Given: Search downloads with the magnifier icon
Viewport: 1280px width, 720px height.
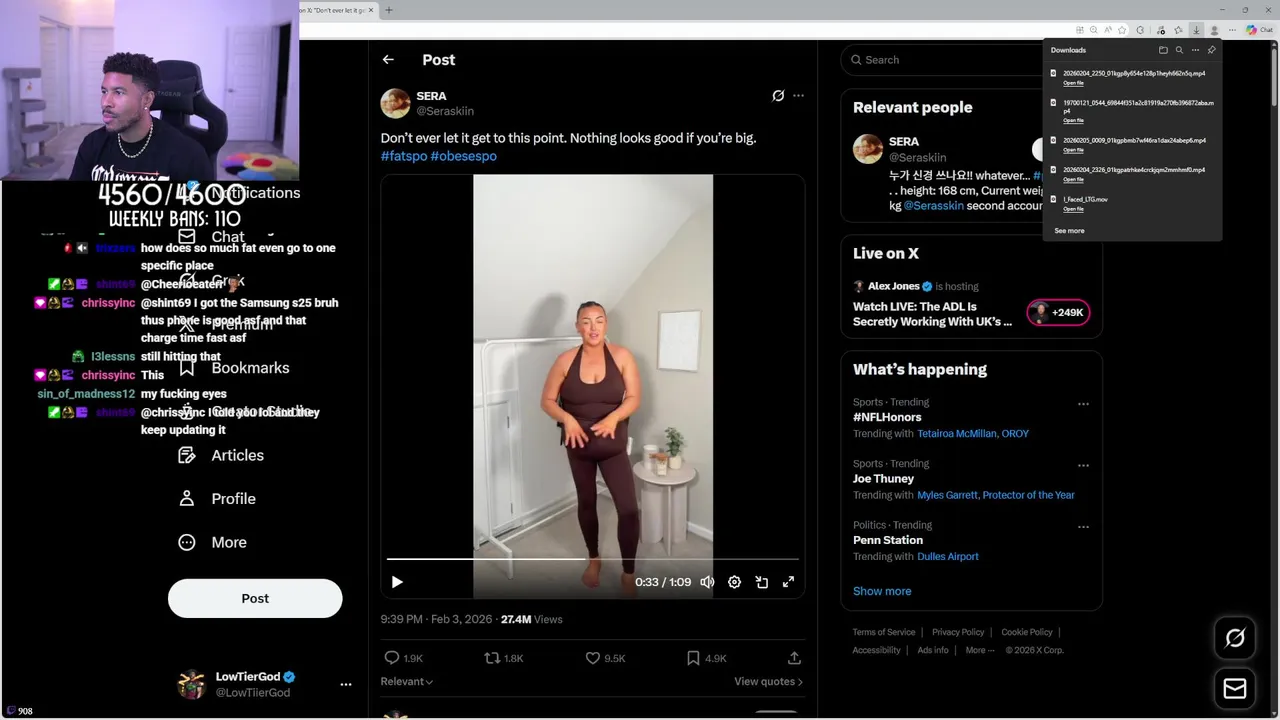Looking at the screenshot, I should 1179,50.
